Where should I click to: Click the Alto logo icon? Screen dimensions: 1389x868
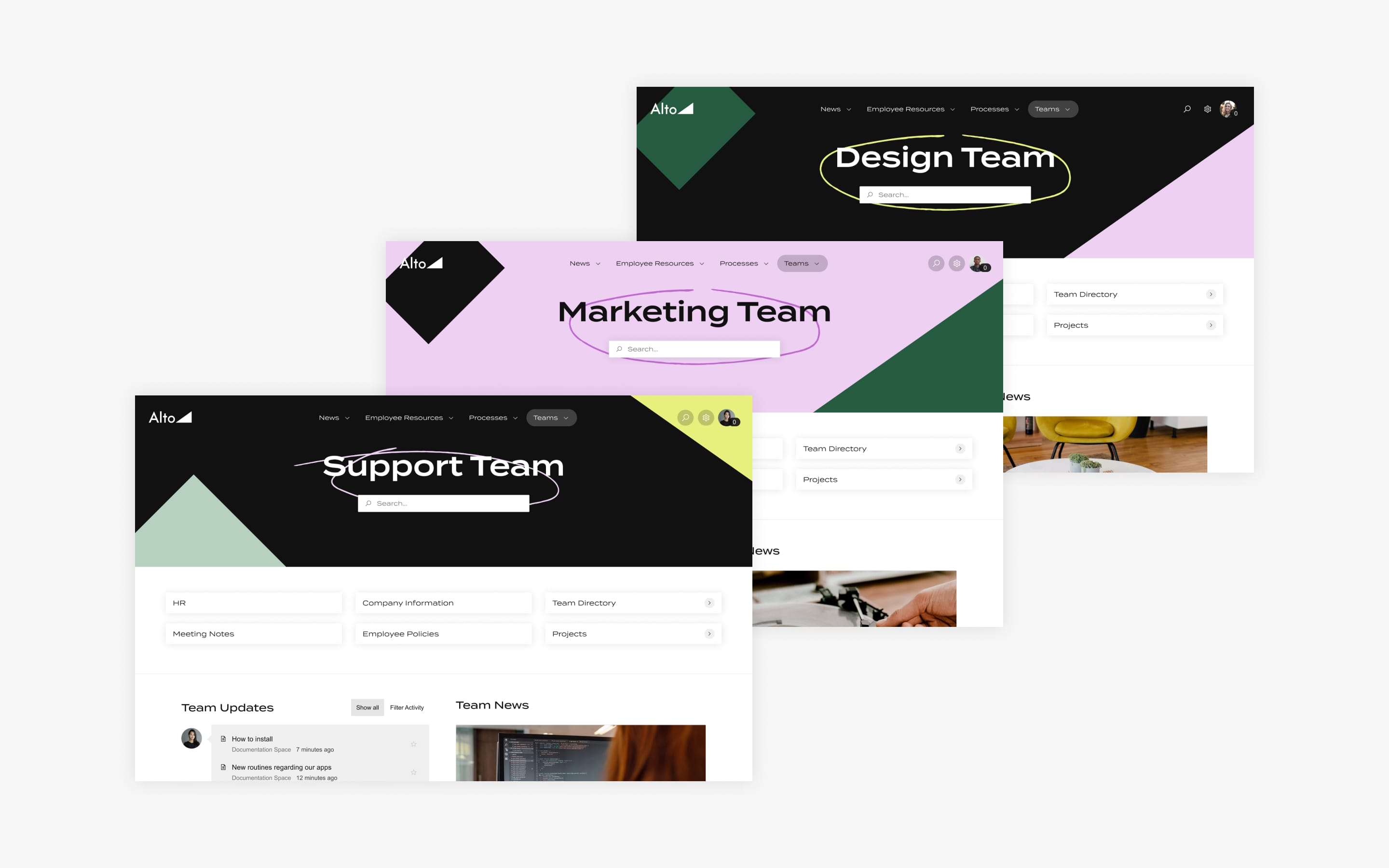167,417
